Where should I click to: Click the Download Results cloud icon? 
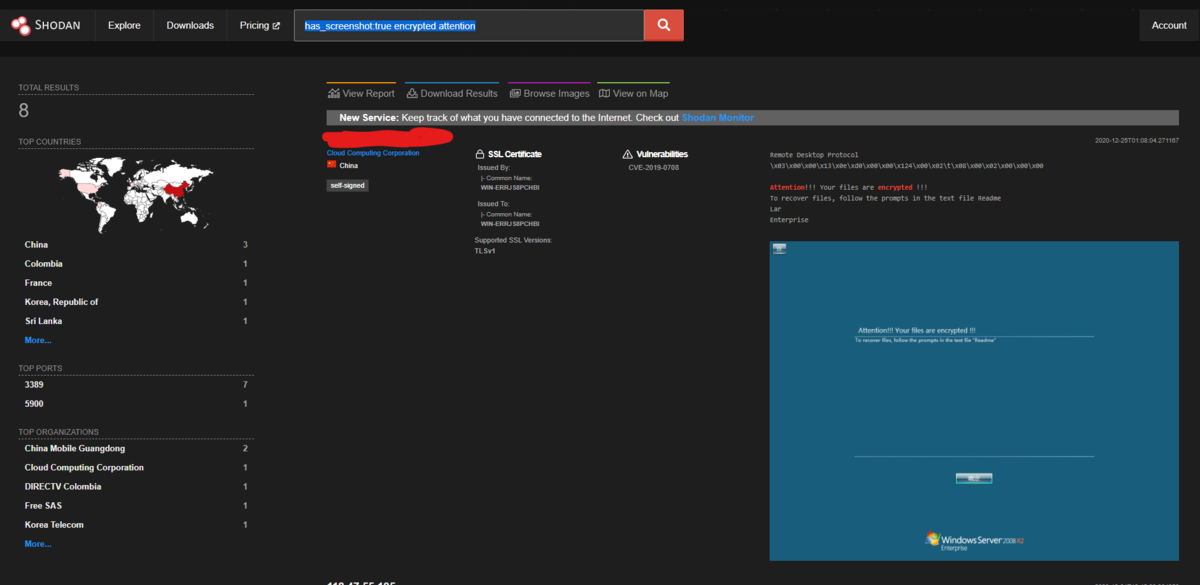pos(412,93)
